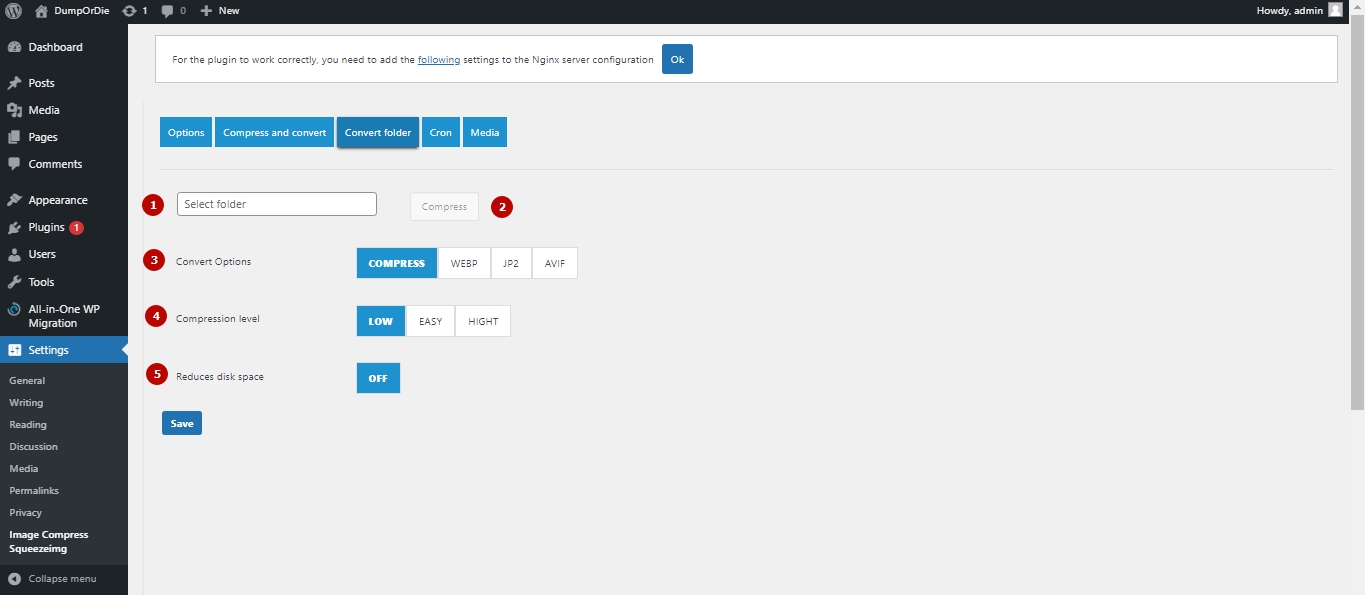Switch to the plugin Media tab

click(485, 132)
